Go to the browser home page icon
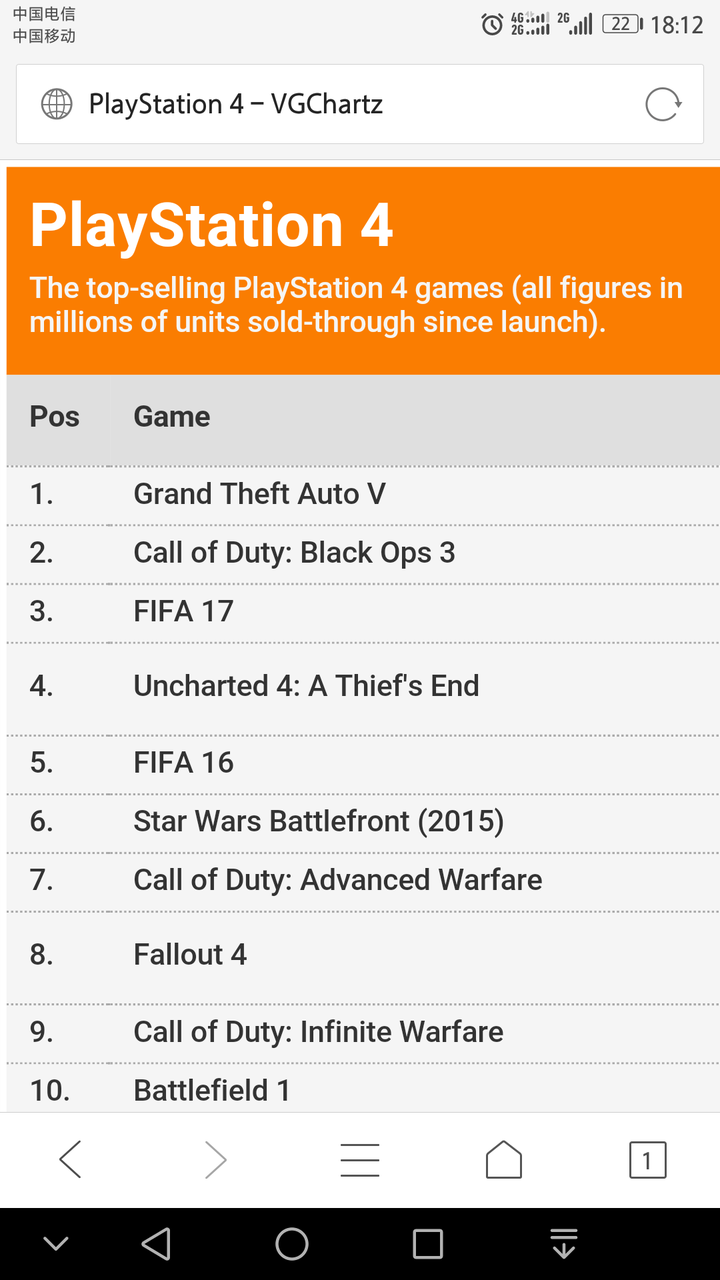 point(504,1160)
